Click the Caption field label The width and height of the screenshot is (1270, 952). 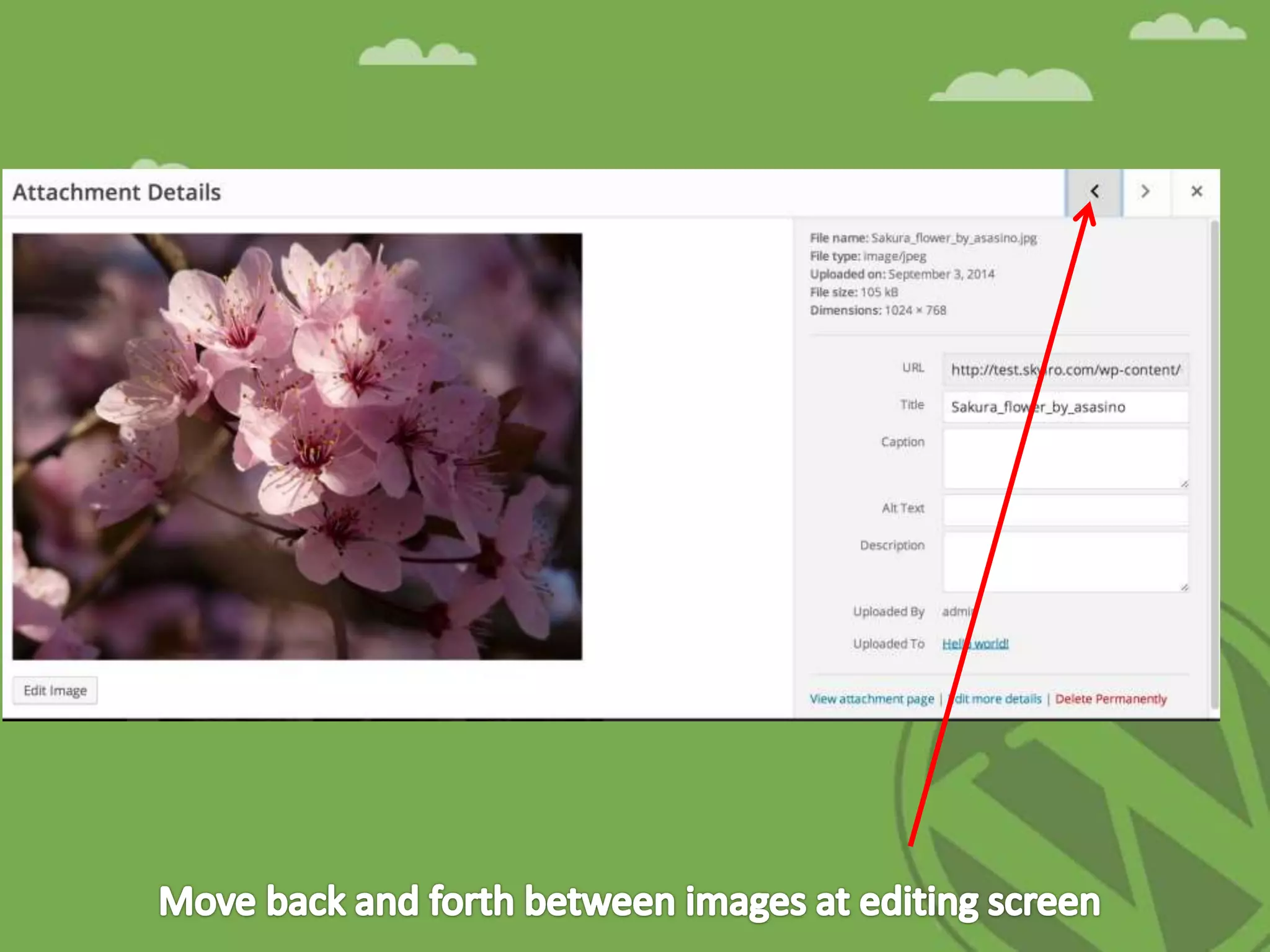coord(902,442)
